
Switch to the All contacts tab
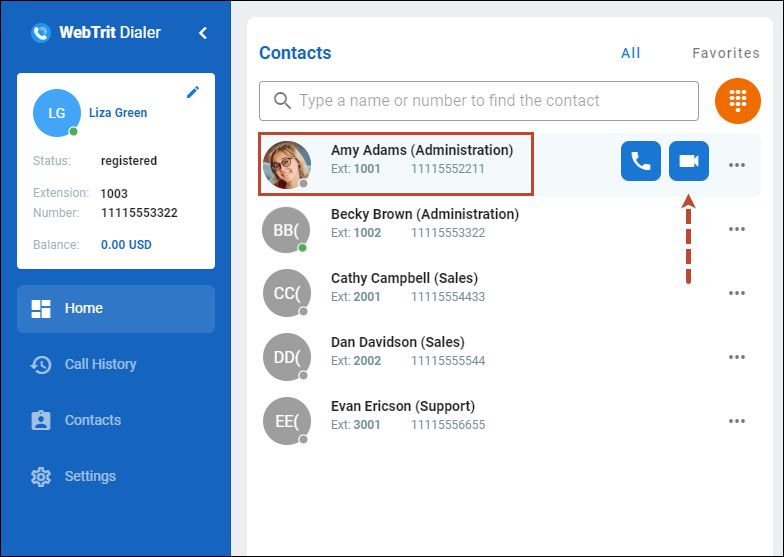click(x=630, y=53)
